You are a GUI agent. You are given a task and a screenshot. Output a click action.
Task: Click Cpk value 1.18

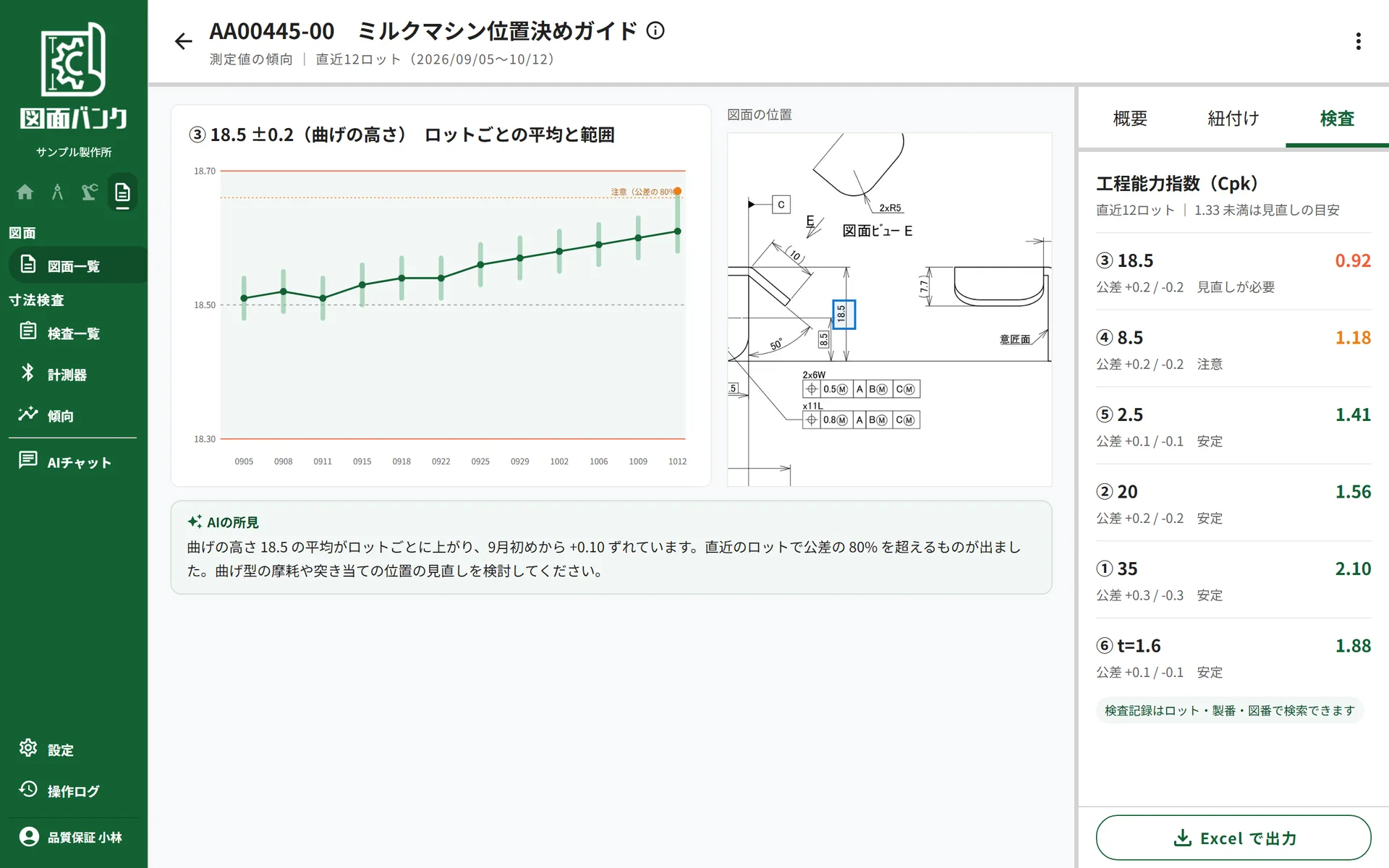1353,338
